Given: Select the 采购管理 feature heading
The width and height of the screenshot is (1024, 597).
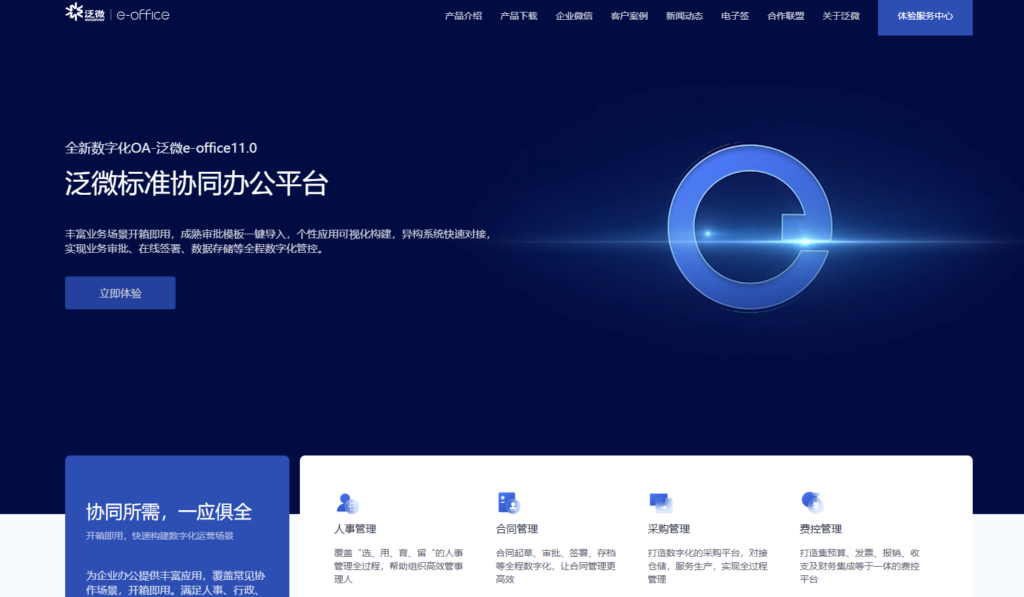Looking at the screenshot, I should click(x=668, y=529).
